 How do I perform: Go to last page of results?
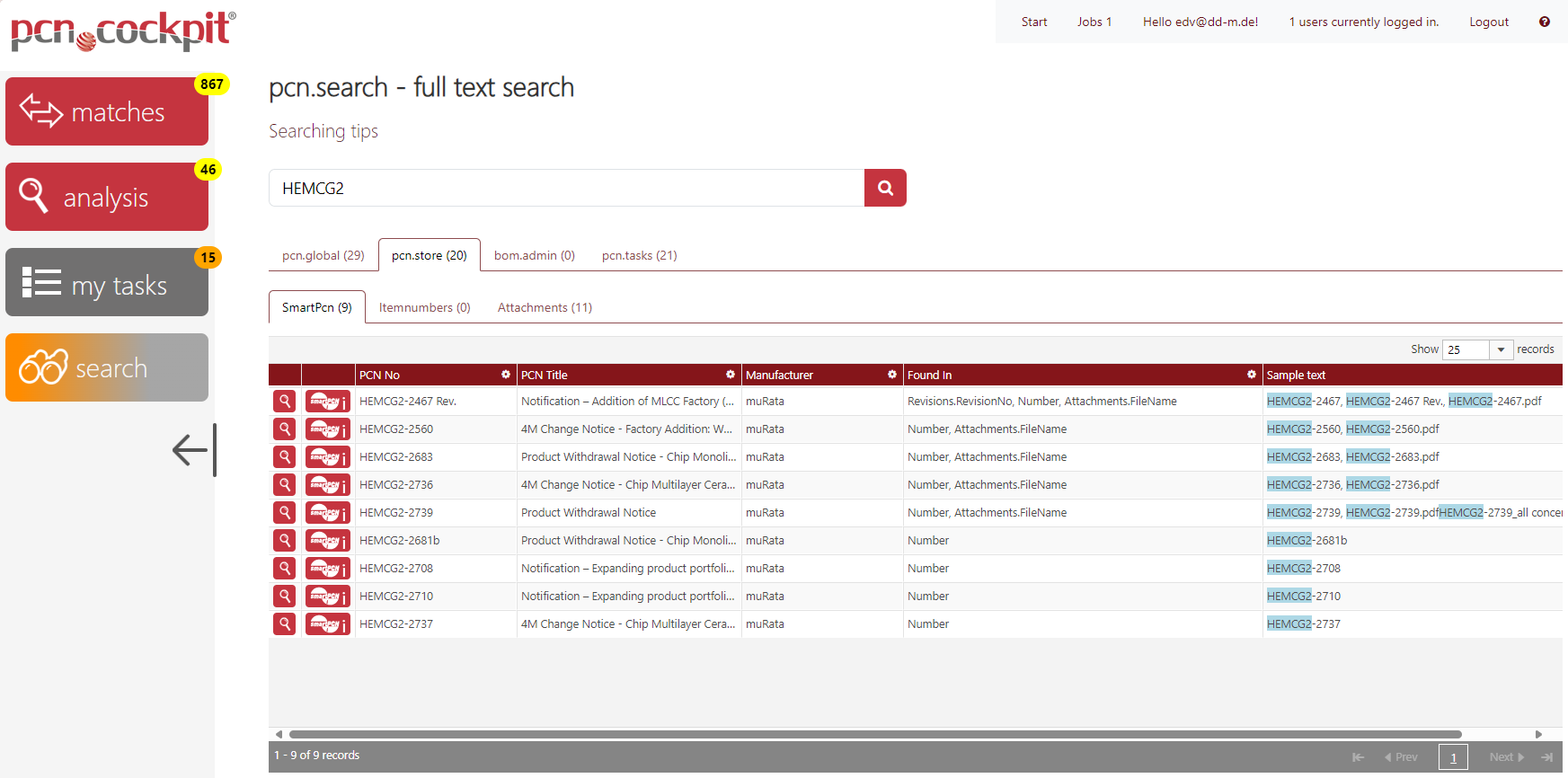tap(1546, 757)
